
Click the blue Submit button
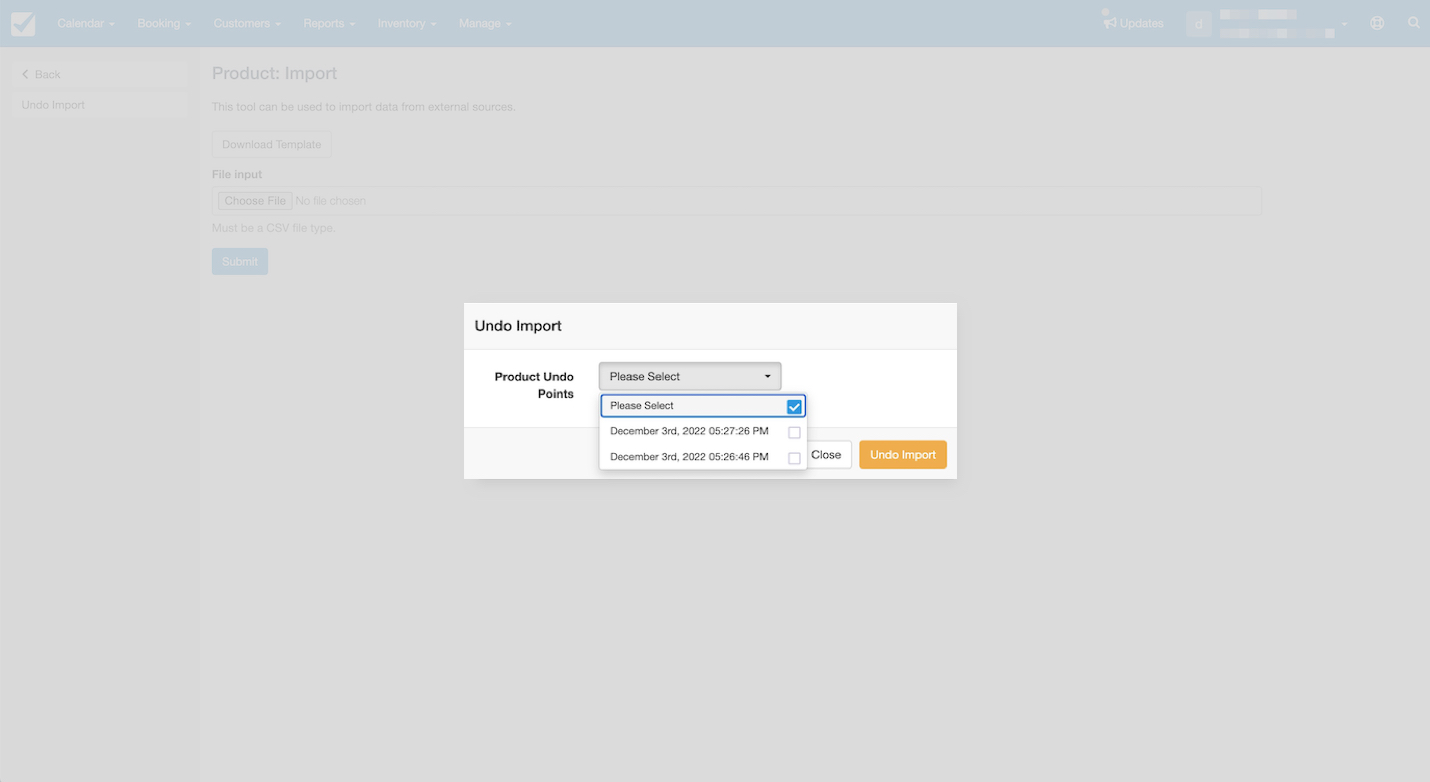point(240,261)
